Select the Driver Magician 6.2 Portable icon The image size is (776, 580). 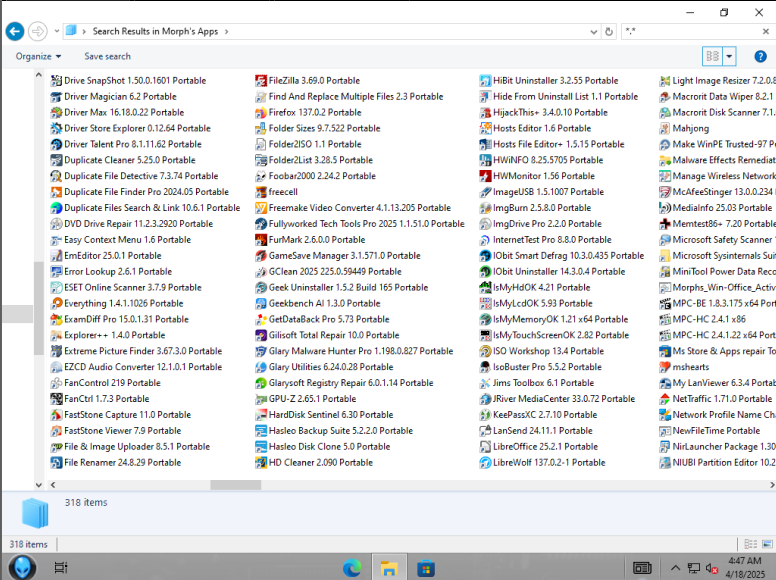click(56, 97)
